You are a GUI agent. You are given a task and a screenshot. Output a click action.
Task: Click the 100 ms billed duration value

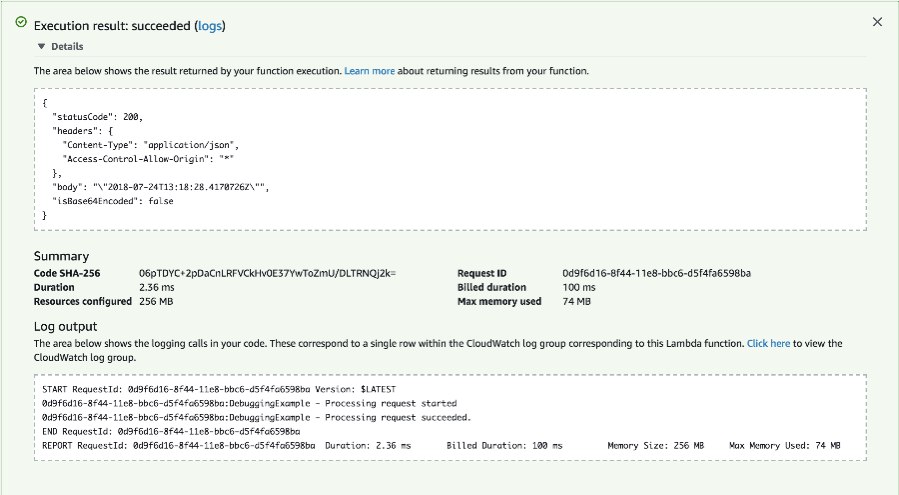point(579,287)
